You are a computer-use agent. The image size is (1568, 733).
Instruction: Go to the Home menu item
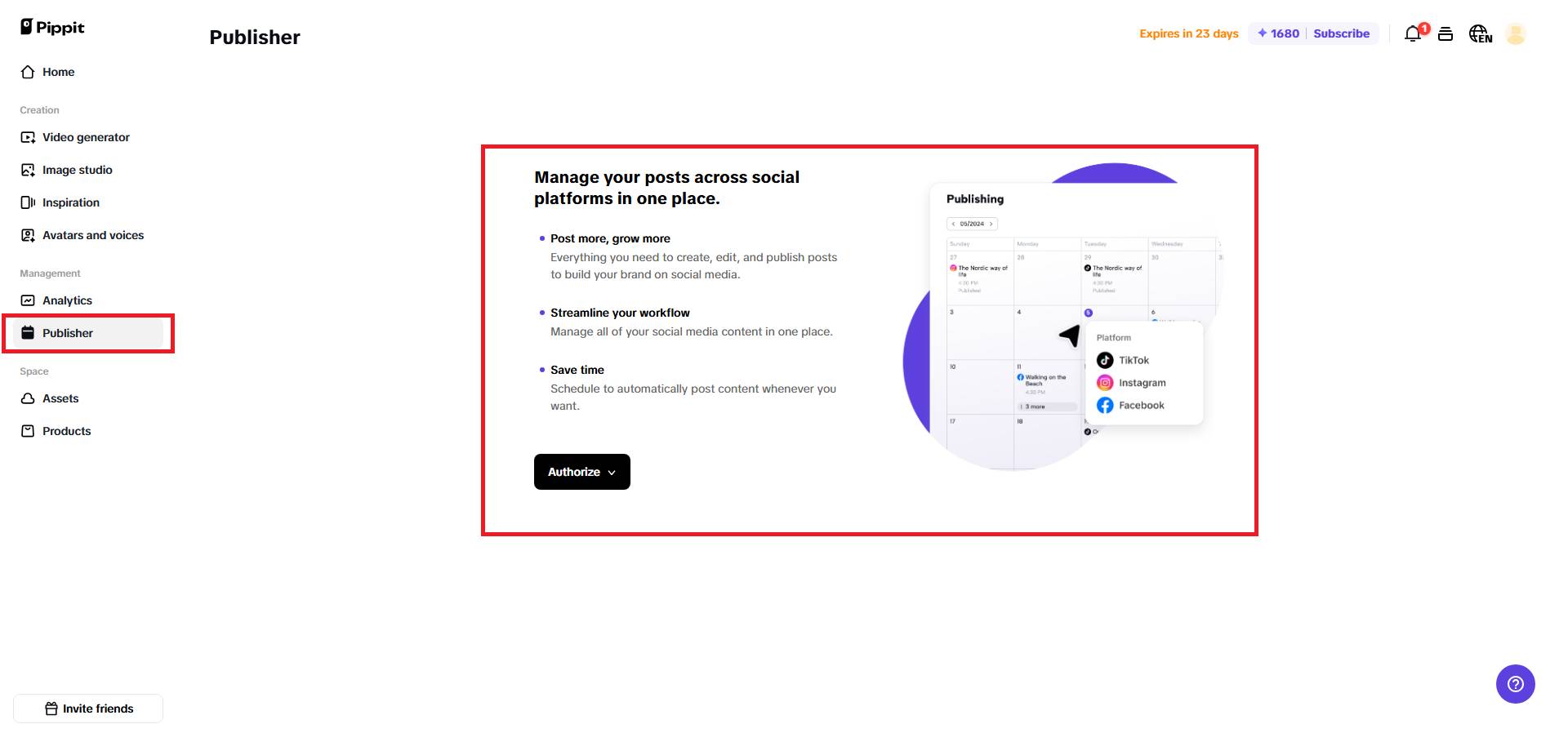(x=58, y=72)
